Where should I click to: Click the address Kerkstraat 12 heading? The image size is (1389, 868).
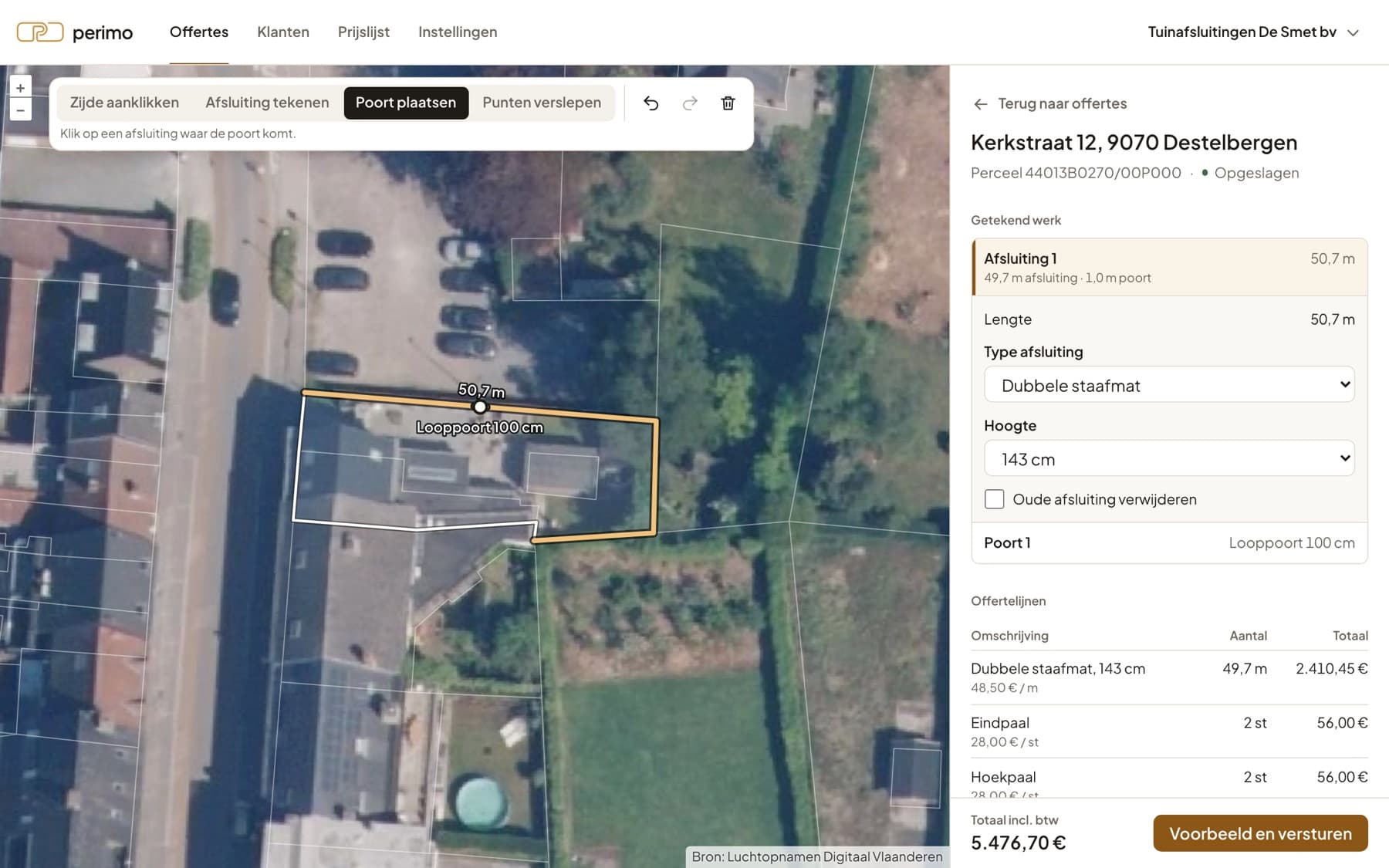pyautogui.click(x=1134, y=143)
